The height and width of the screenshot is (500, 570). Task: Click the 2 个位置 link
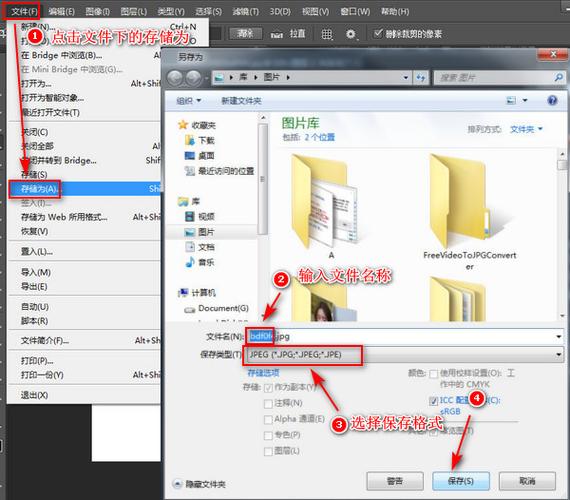pyautogui.click(x=320, y=137)
